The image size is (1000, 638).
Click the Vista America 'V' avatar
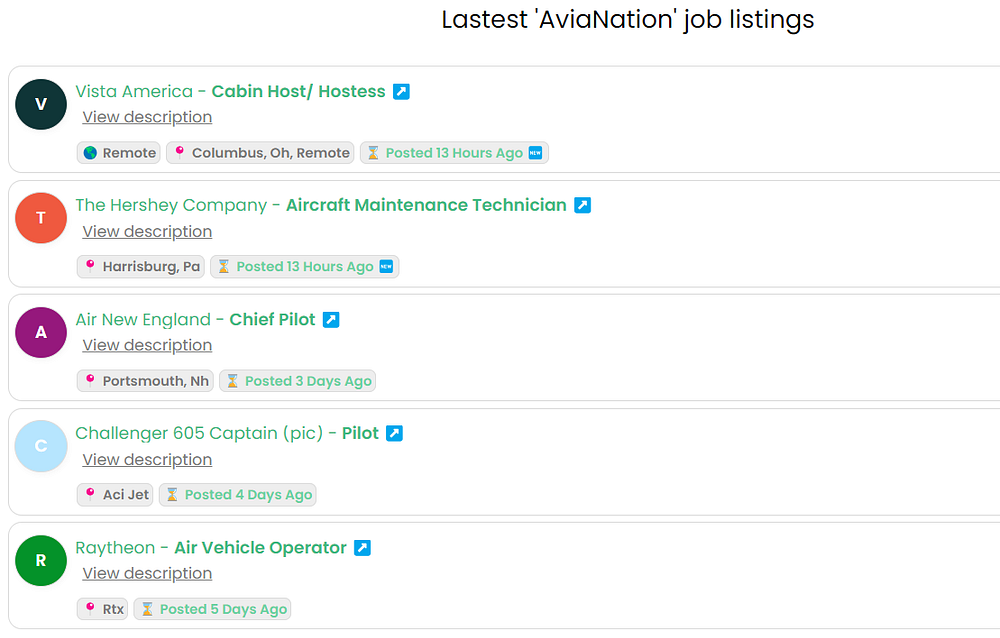pyautogui.click(x=41, y=104)
